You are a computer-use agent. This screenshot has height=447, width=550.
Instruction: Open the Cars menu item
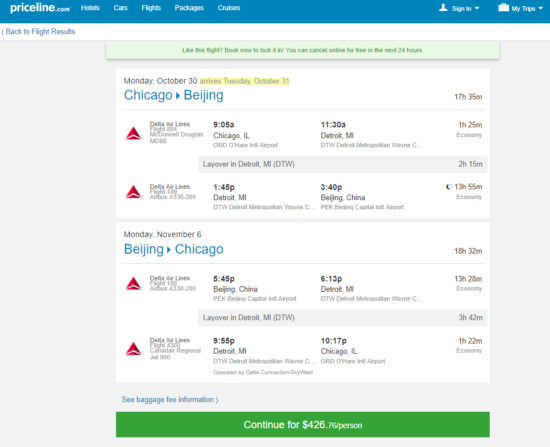coord(120,8)
